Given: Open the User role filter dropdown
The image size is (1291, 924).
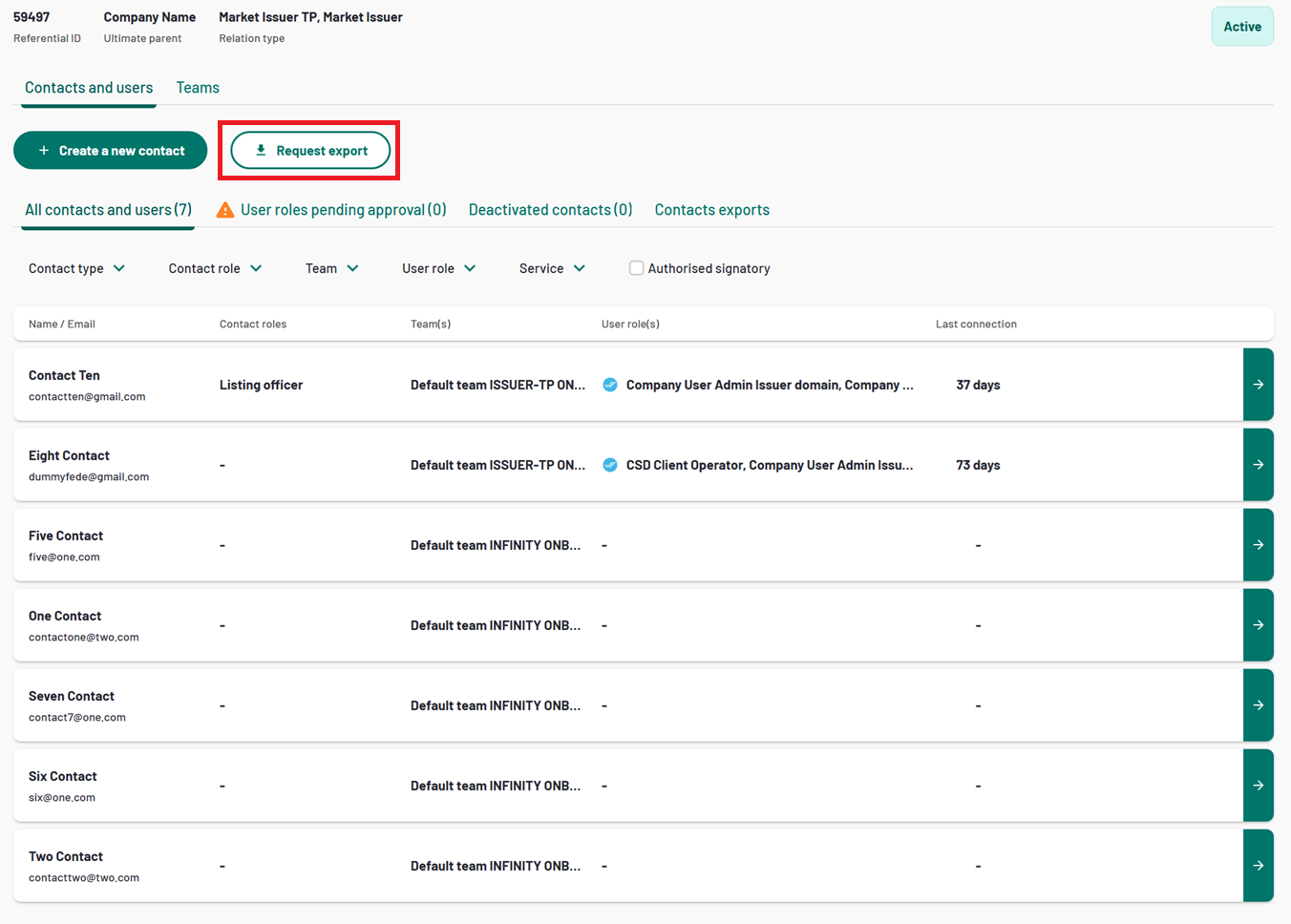Looking at the screenshot, I should click(x=439, y=268).
